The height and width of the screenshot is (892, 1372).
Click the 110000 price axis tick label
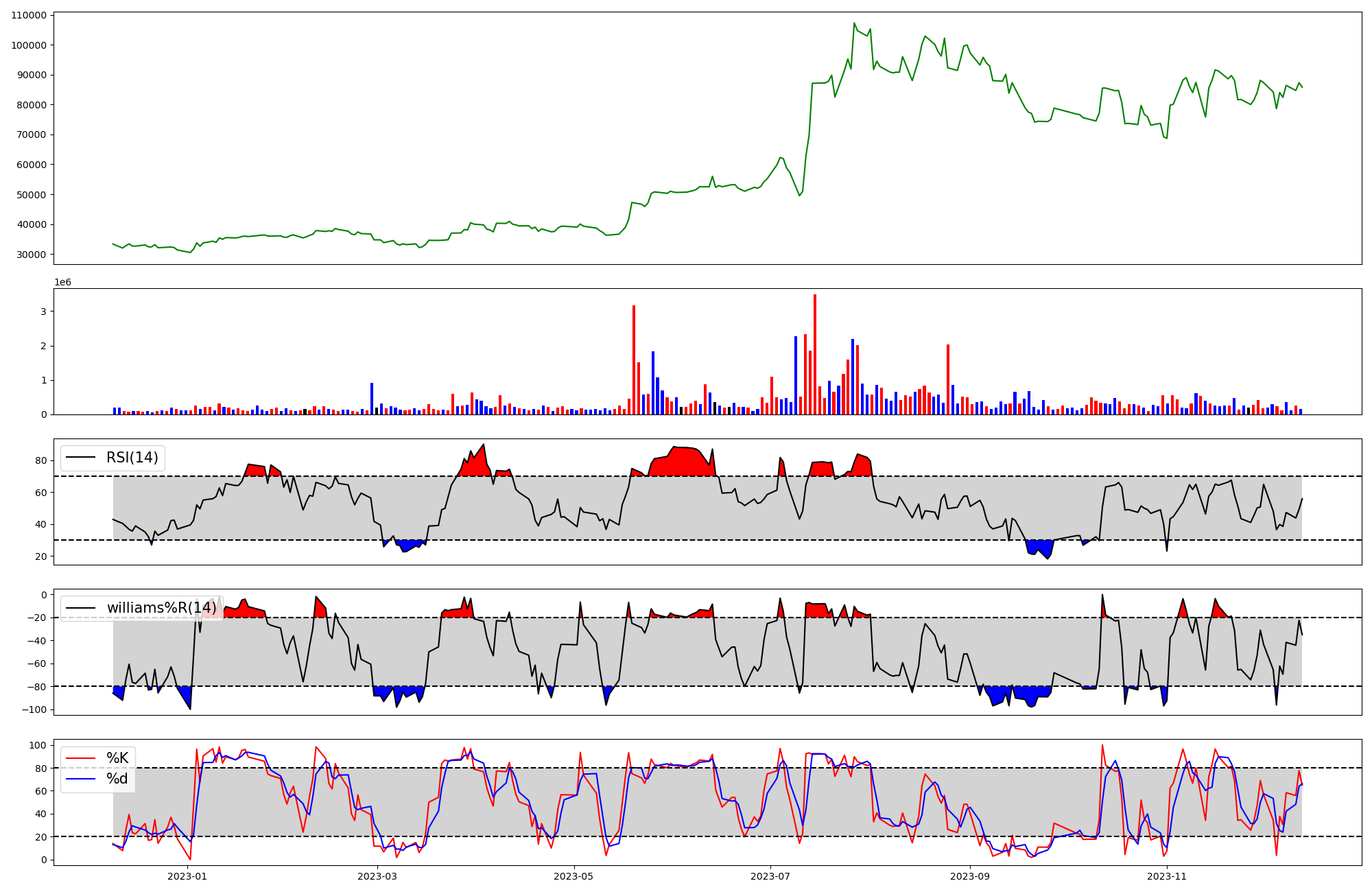tap(29, 15)
